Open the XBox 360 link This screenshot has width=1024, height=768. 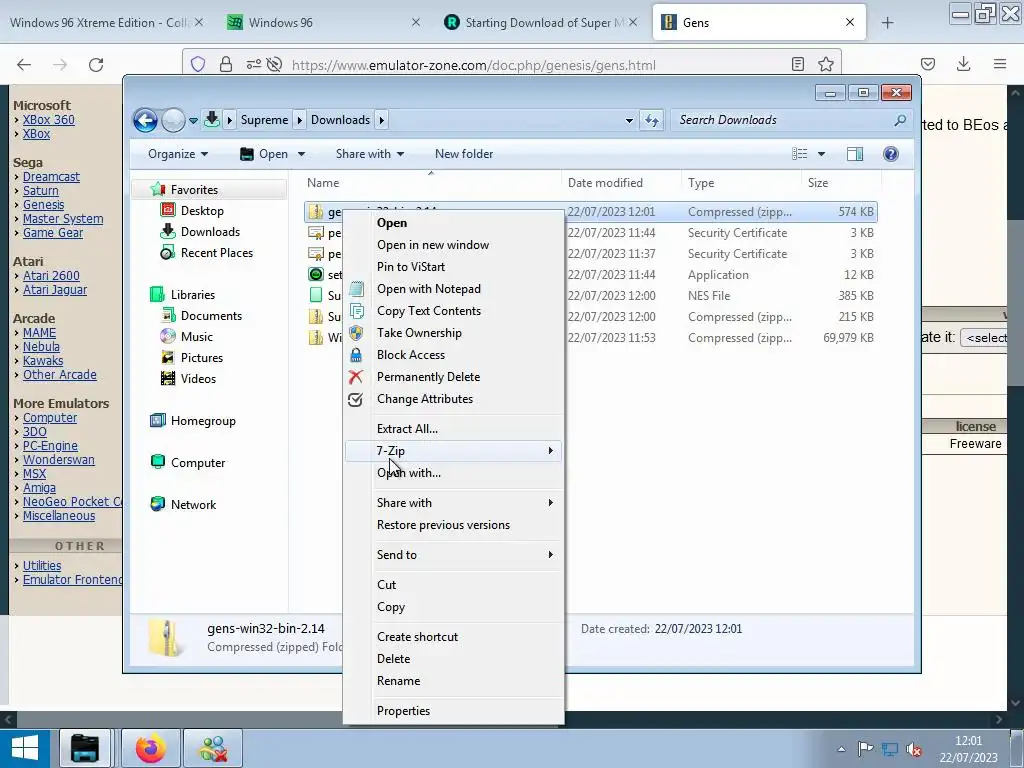[x=48, y=120]
